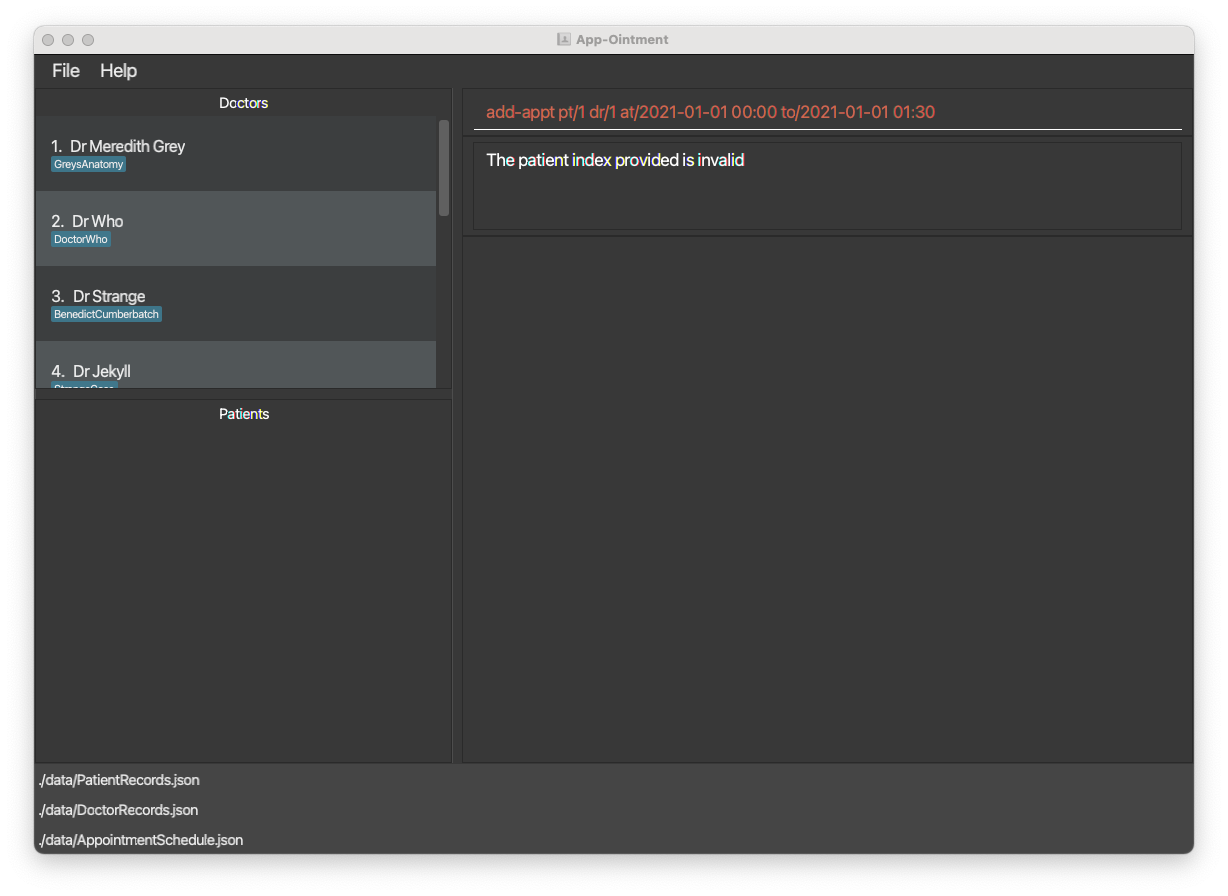Click the BenedictCumberbatch tag
Viewport: 1228px width, 896px height.
pos(107,314)
